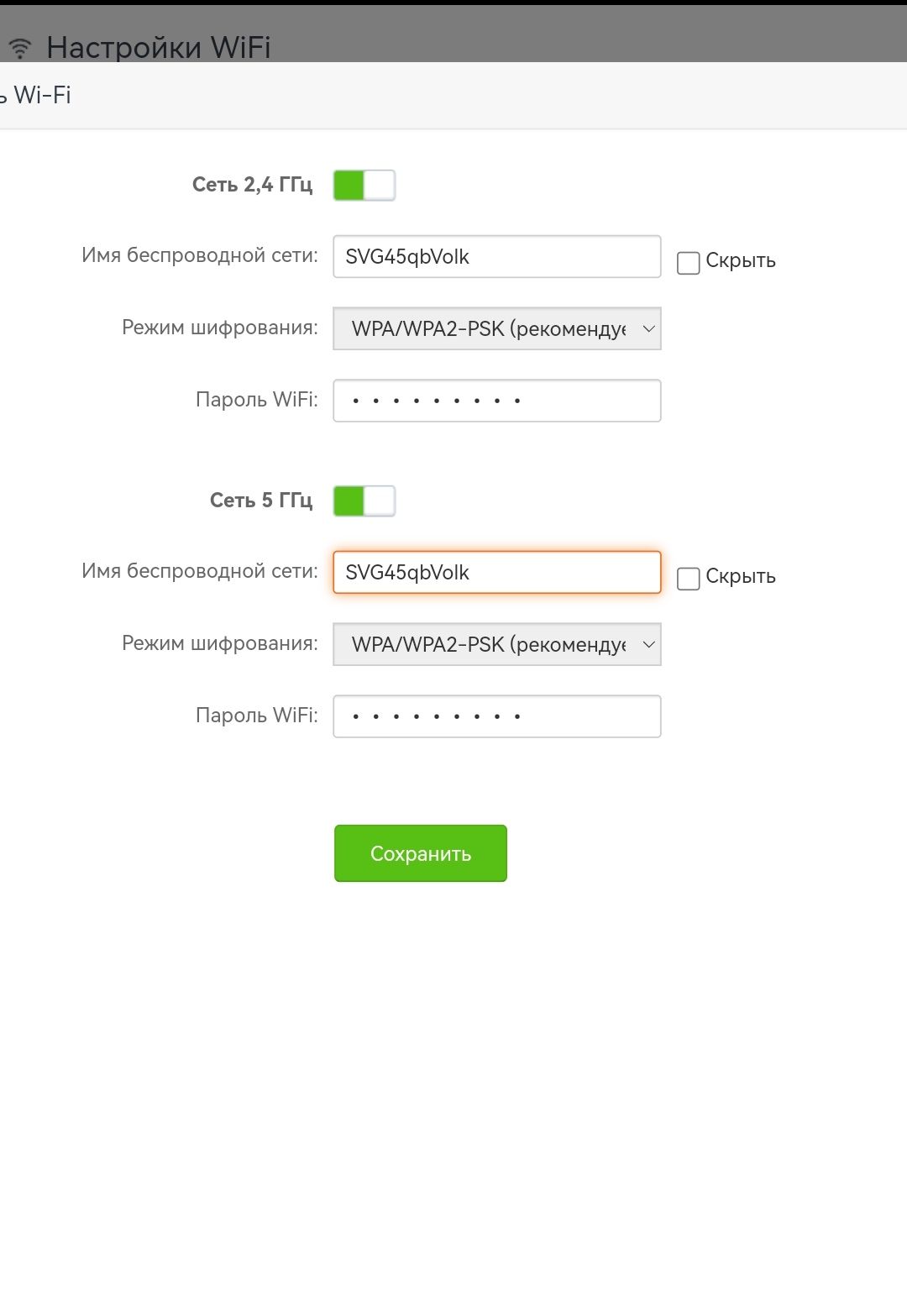This screenshot has width=907, height=1316.
Task: Click the SVG45qbVolk 2.4 GHz name field
Action: pos(496,256)
